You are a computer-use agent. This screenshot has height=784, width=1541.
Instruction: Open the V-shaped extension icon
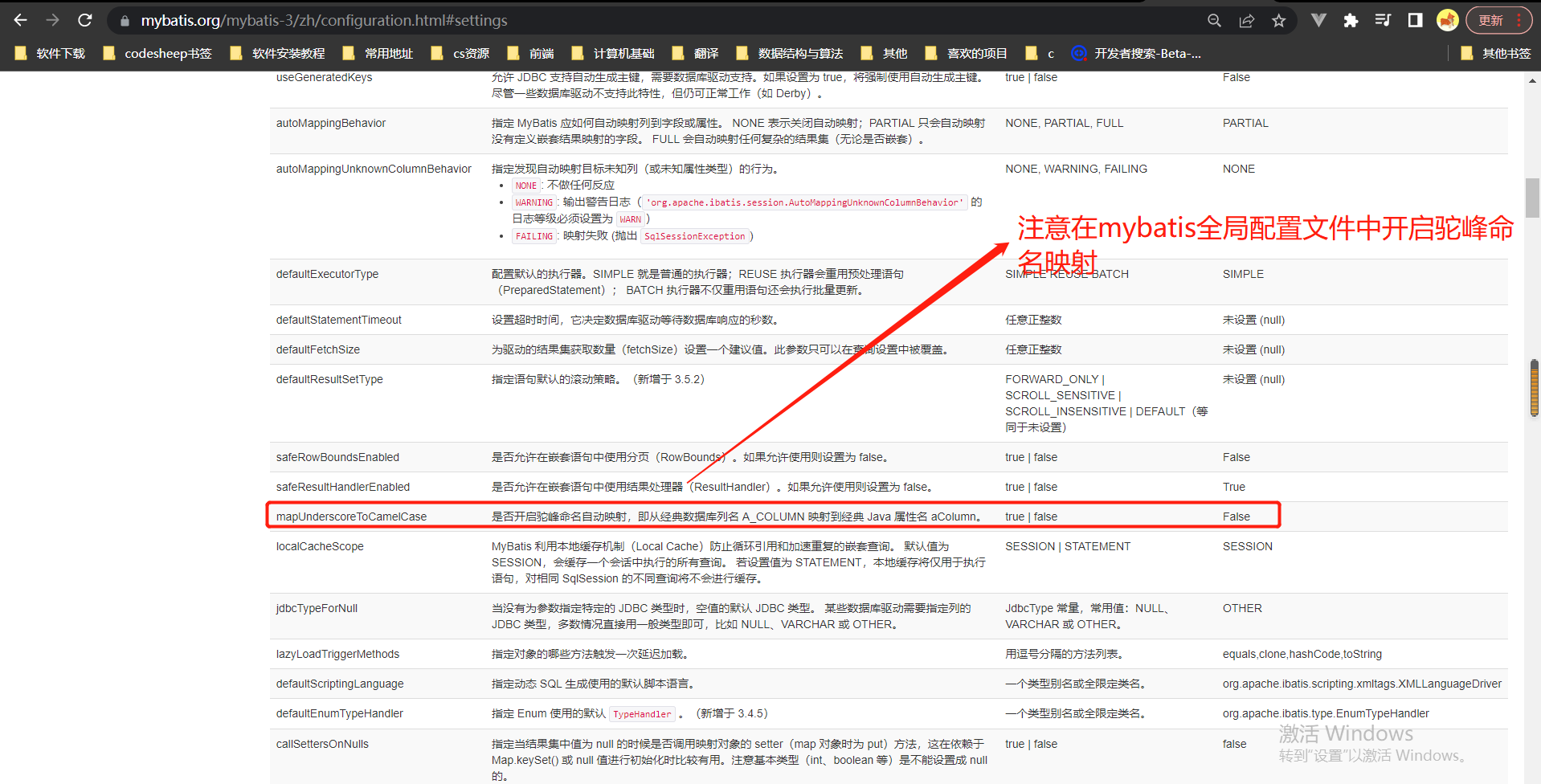1318,20
